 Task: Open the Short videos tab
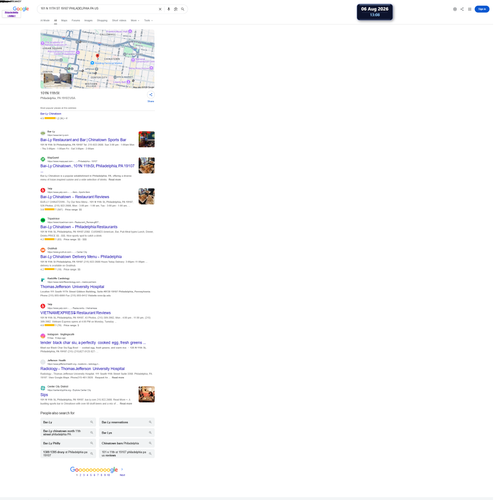pyautogui.click(x=119, y=20)
